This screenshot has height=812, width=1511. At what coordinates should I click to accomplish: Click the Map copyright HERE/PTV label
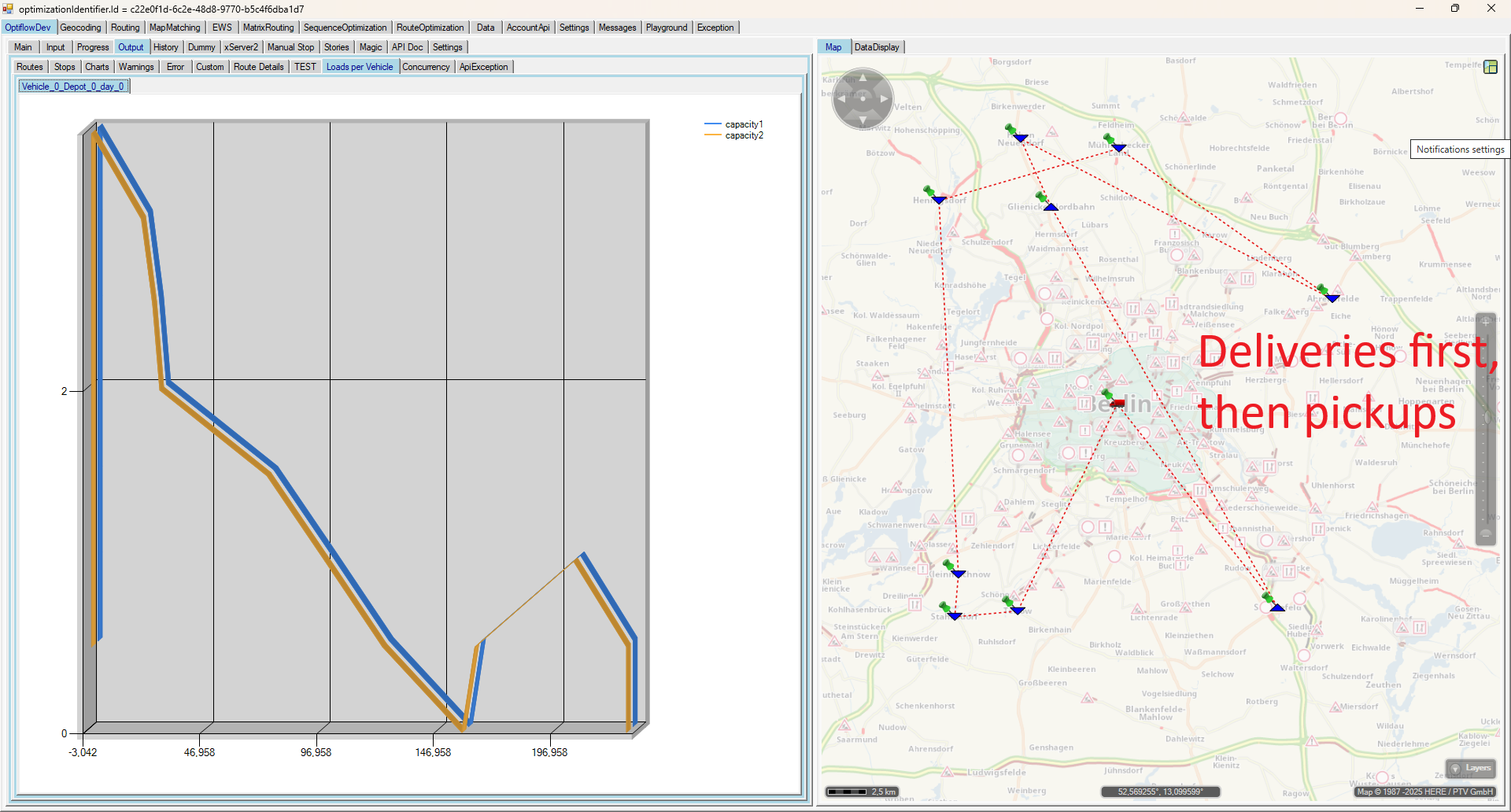(1424, 792)
